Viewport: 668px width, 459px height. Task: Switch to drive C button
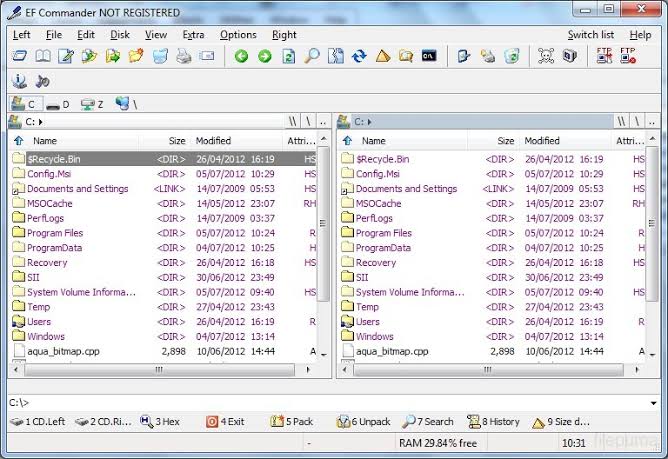coord(26,104)
